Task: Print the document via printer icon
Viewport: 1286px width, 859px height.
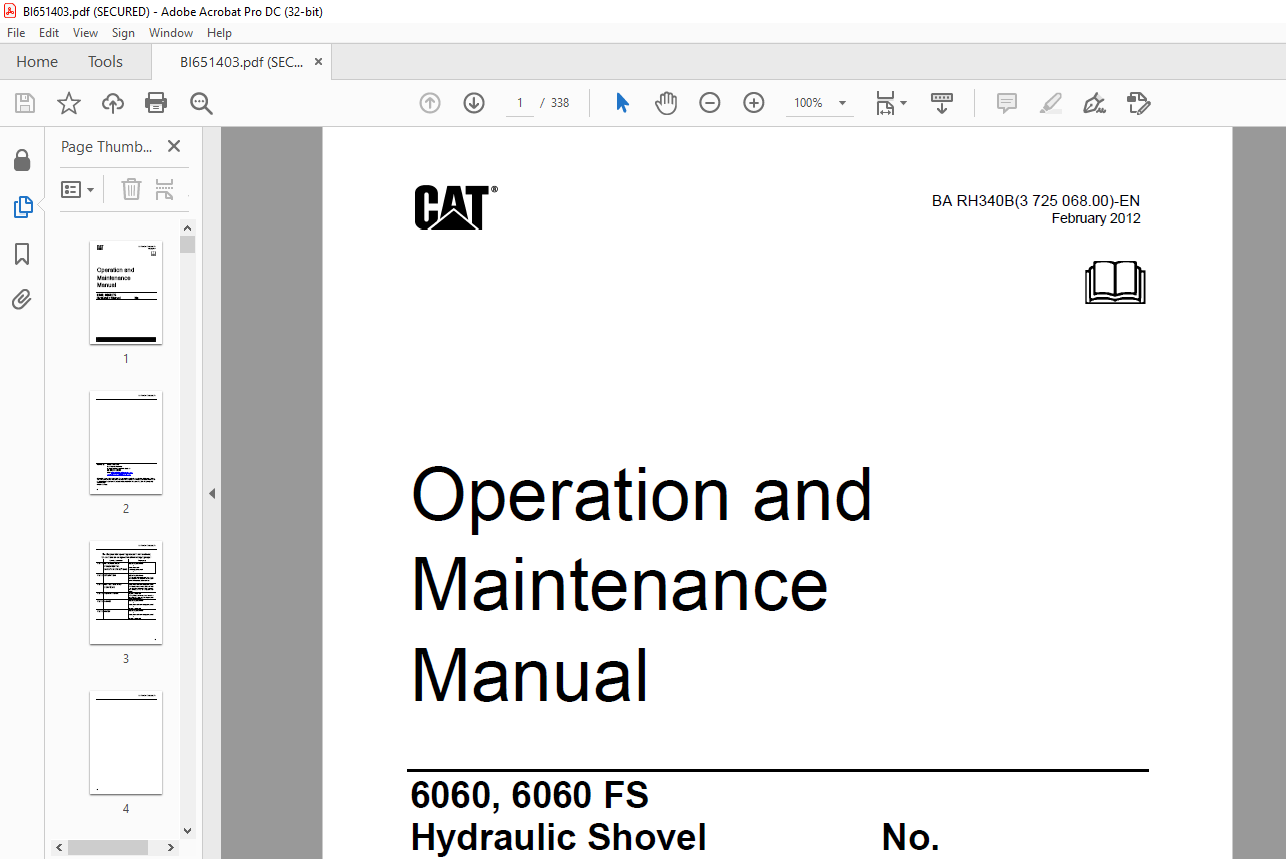Action: [x=156, y=103]
